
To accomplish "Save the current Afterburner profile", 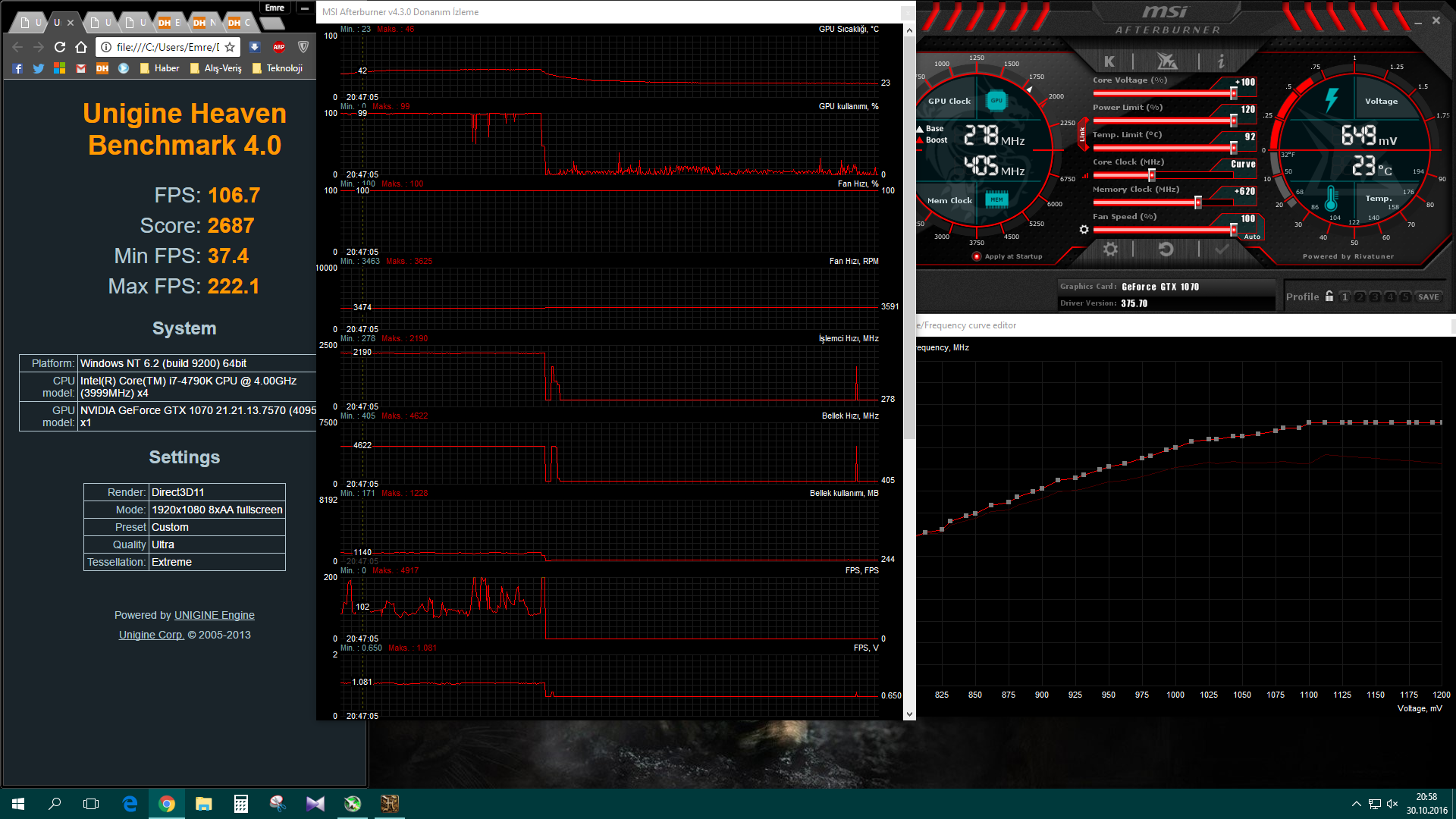I will pos(1429,297).
